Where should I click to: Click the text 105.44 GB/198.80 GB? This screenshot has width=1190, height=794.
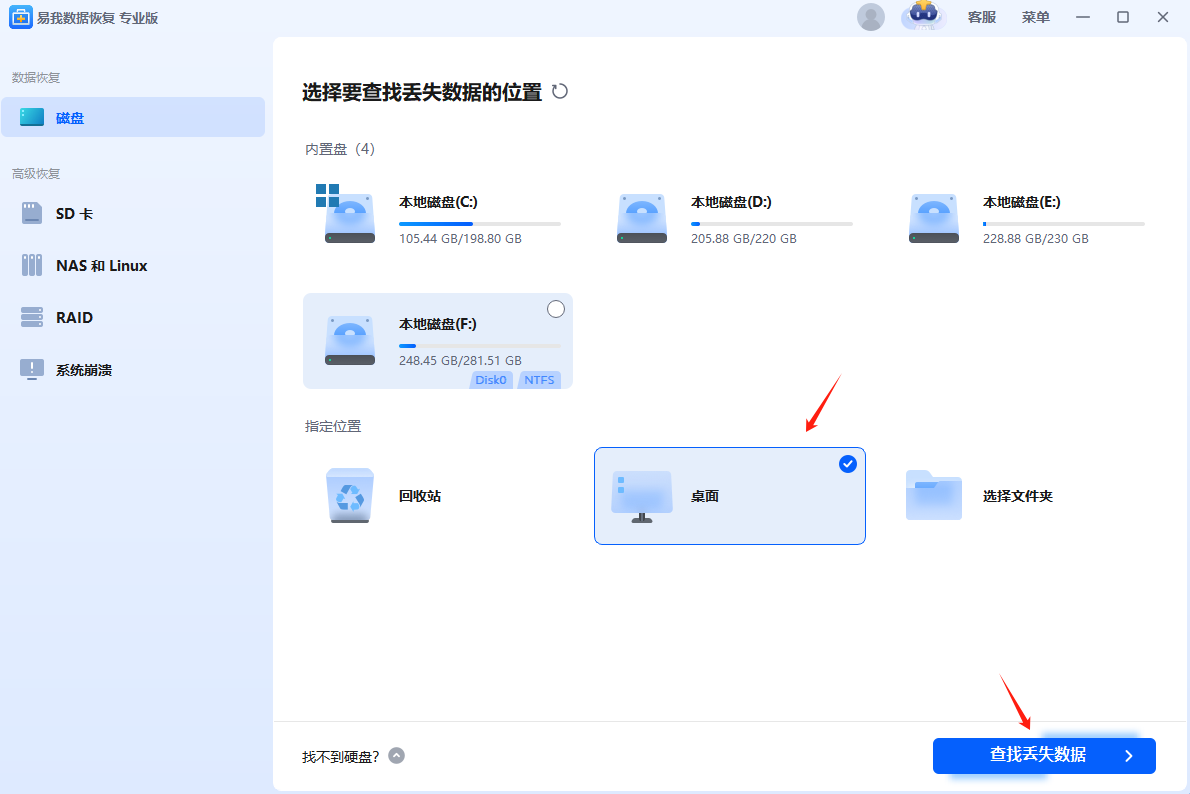tap(460, 238)
